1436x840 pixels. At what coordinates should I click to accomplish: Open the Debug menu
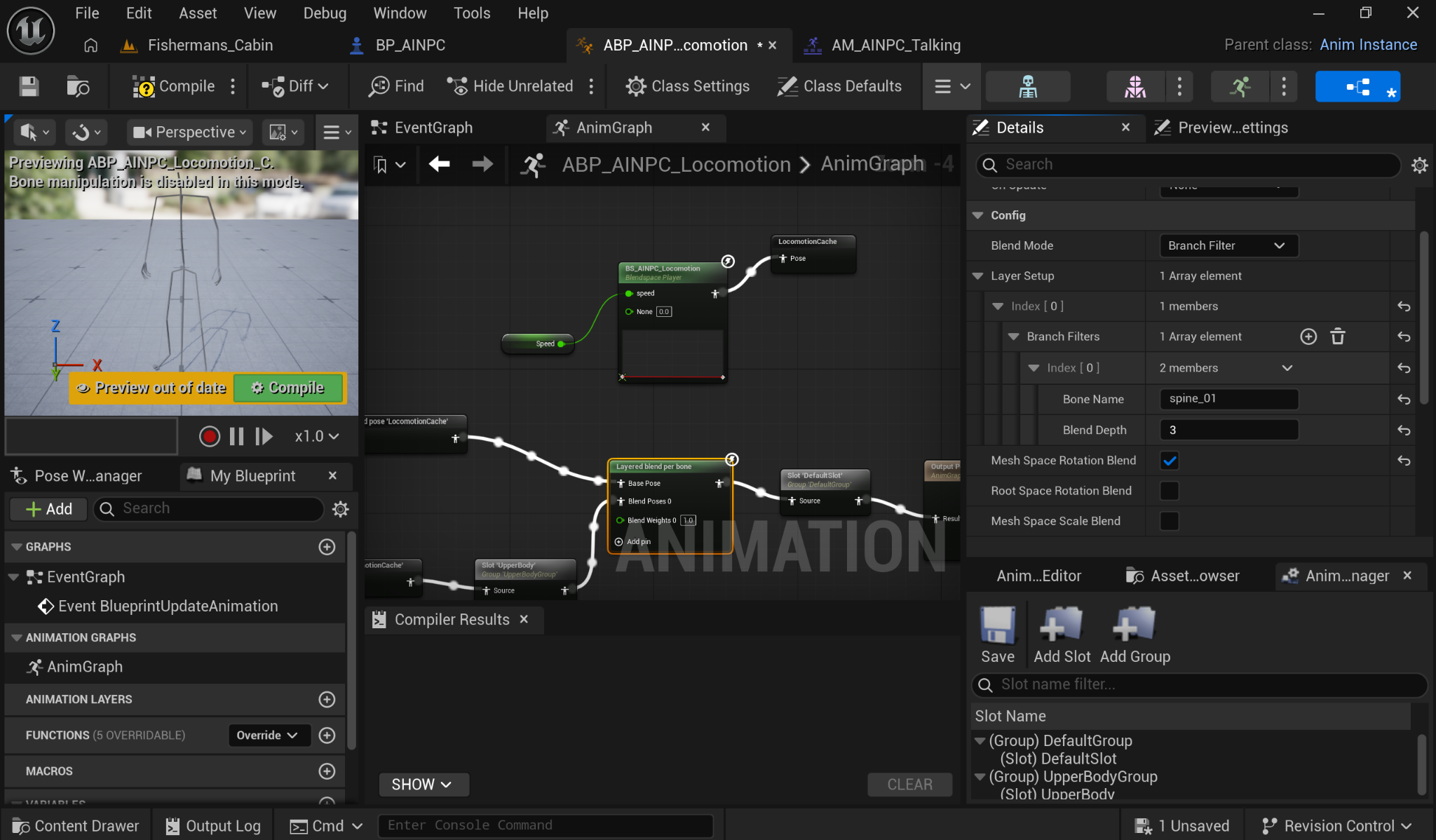[325, 13]
